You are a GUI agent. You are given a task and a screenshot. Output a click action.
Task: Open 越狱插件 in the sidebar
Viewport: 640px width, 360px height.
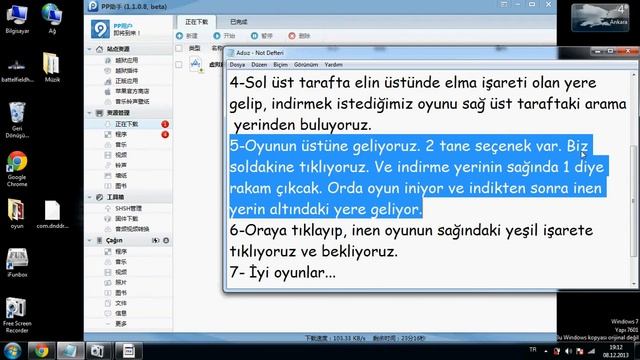coord(127,71)
